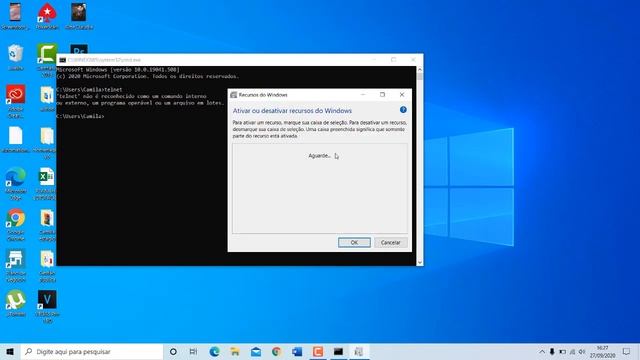Open the Google Chrome desktop shortcut
This screenshot has width=640, height=360.
point(16,219)
